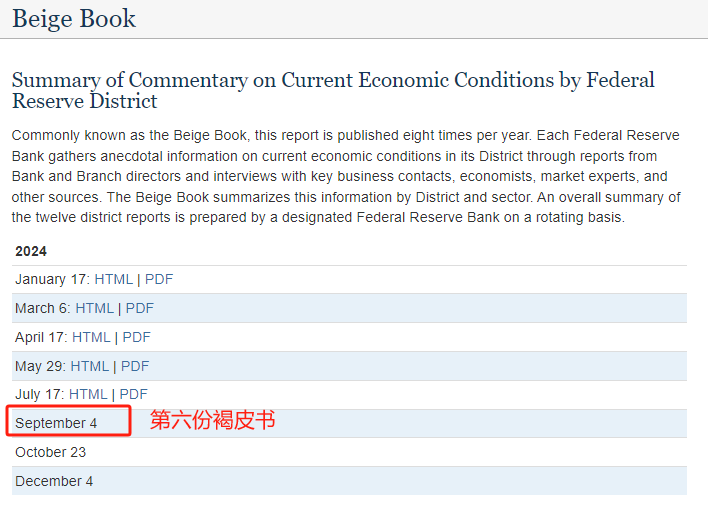Open April 17 HTML report
Screen dimensions: 708x522
(91, 337)
